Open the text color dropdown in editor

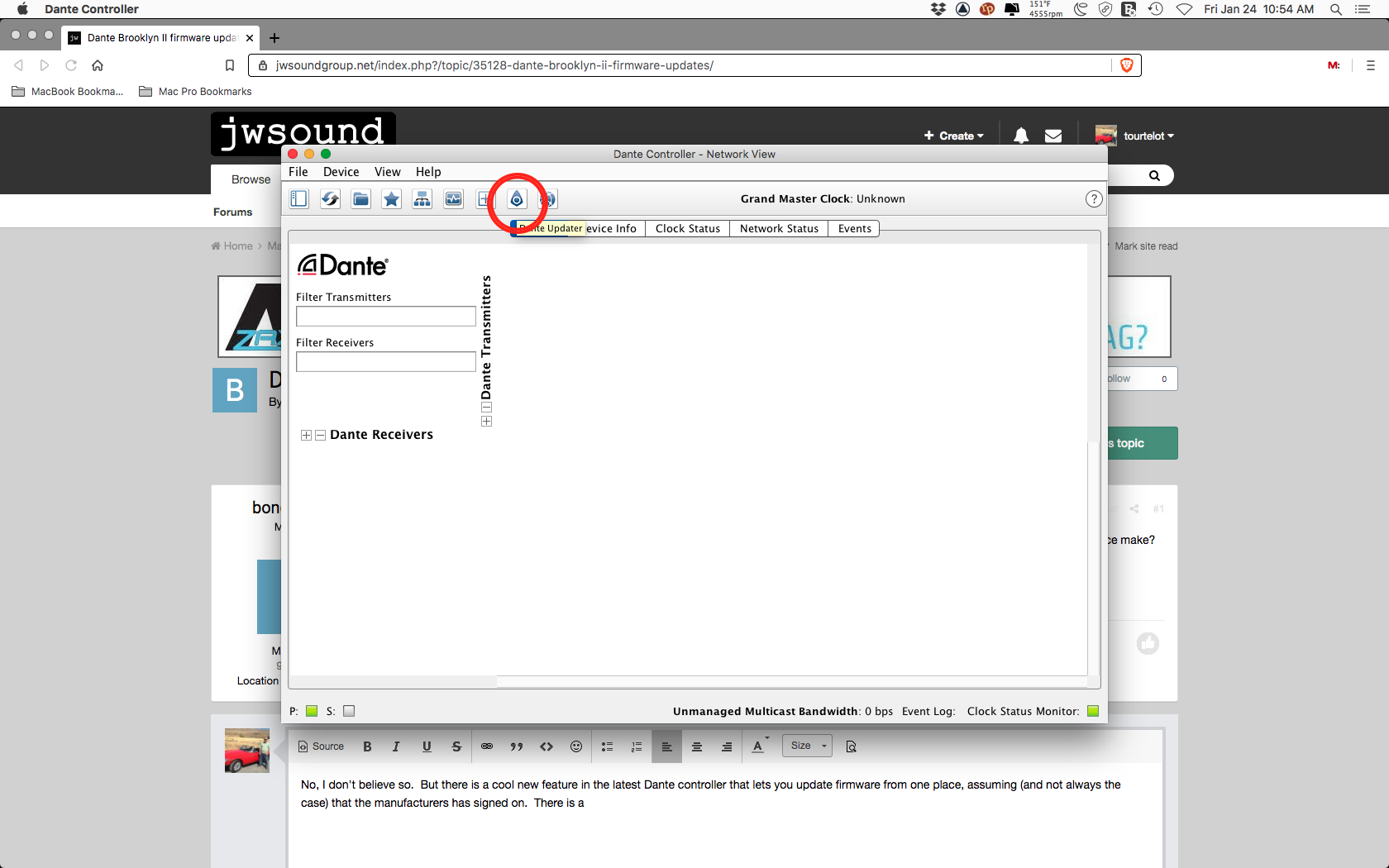pyautogui.click(x=759, y=746)
